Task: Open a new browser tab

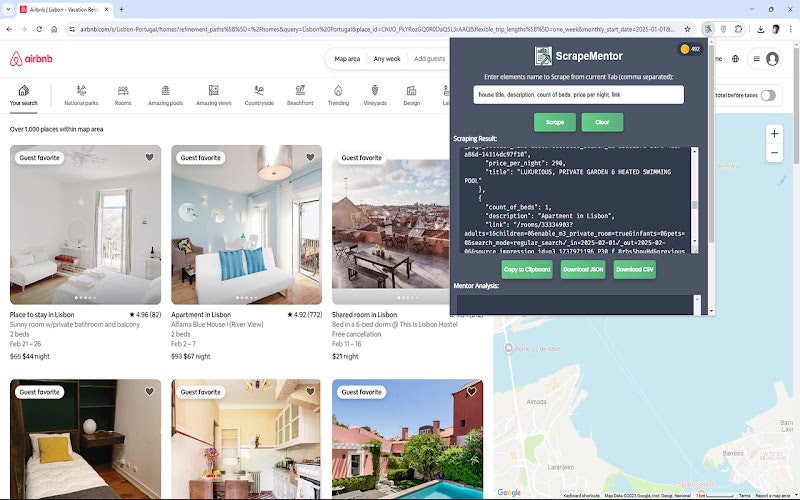Action: click(x=121, y=9)
